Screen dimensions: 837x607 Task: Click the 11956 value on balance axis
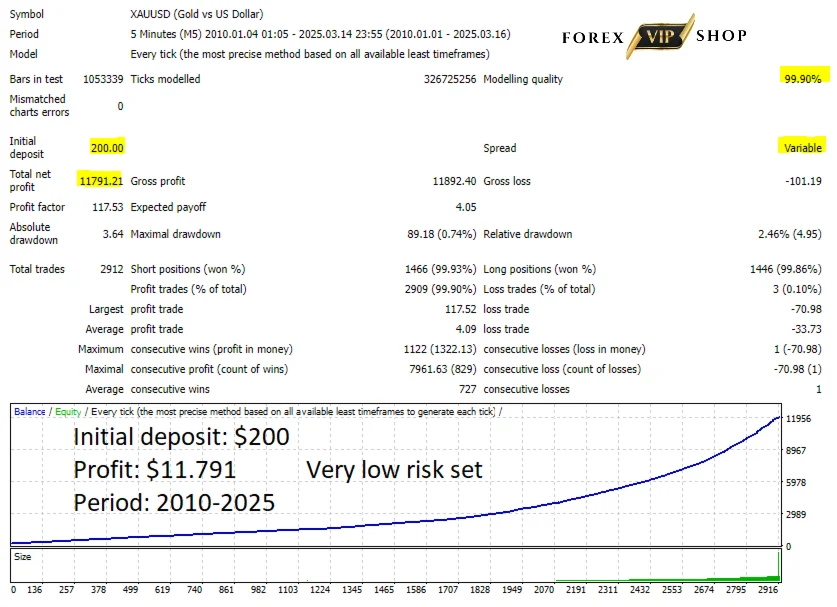coord(798,419)
